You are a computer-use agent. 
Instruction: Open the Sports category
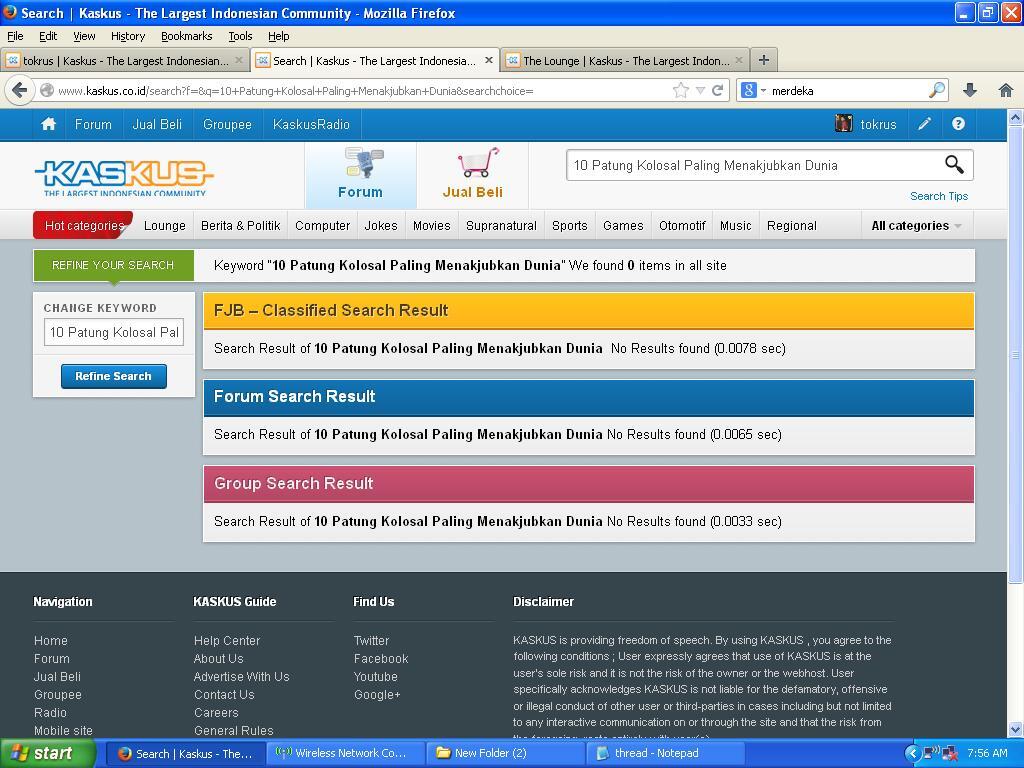click(569, 226)
